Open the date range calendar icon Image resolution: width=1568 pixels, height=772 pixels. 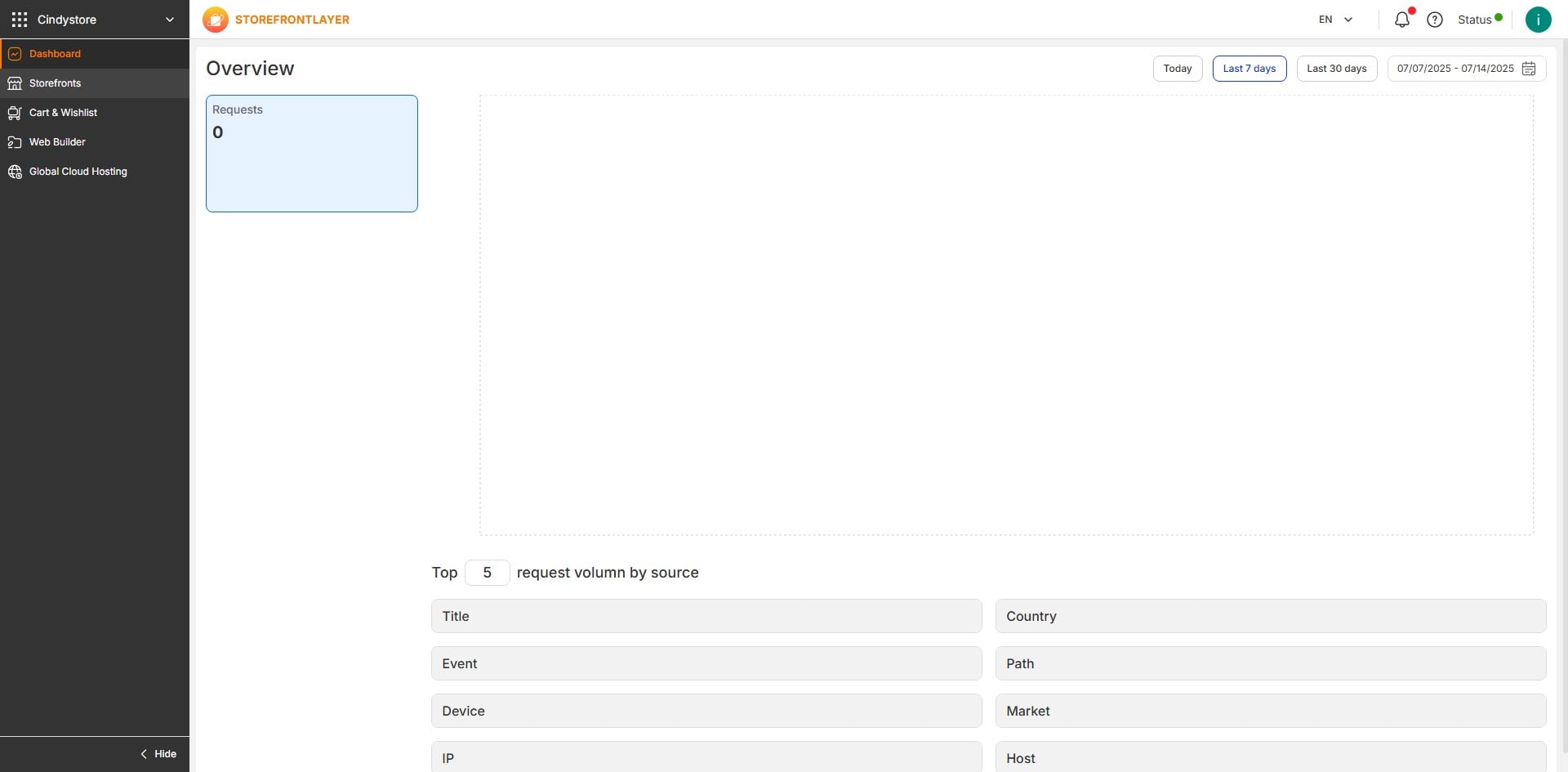click(x=1529, y=69)
